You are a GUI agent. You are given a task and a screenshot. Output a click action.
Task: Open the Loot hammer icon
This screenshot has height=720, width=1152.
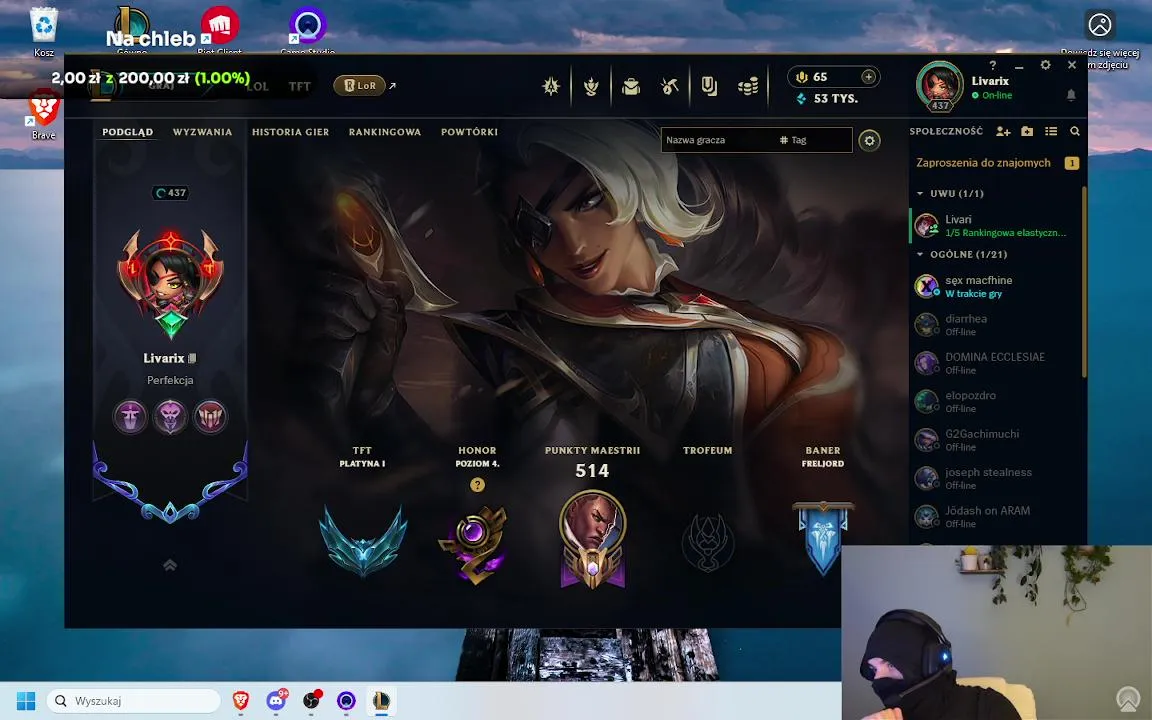pyautogui.click(x=669, y=87)
